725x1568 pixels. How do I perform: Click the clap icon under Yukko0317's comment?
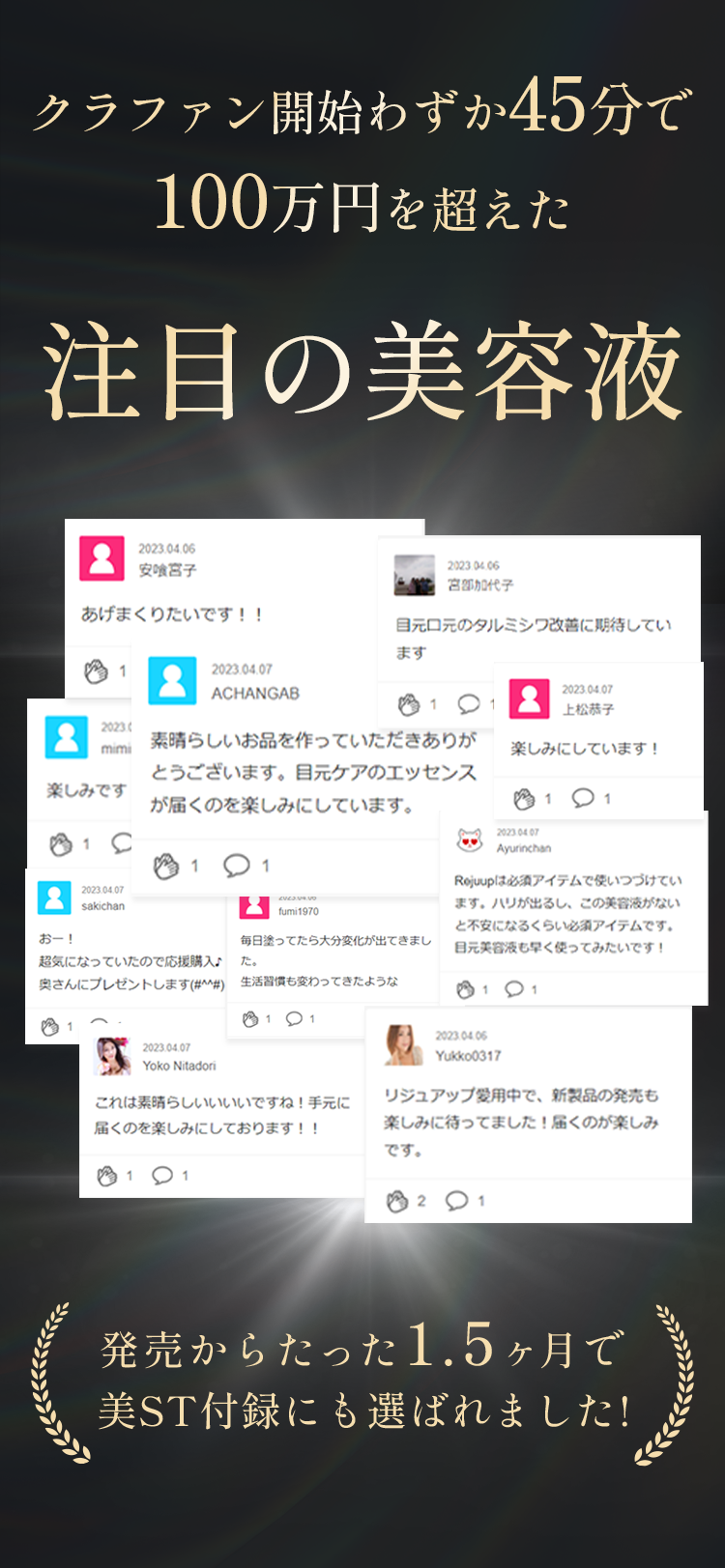396,1201
